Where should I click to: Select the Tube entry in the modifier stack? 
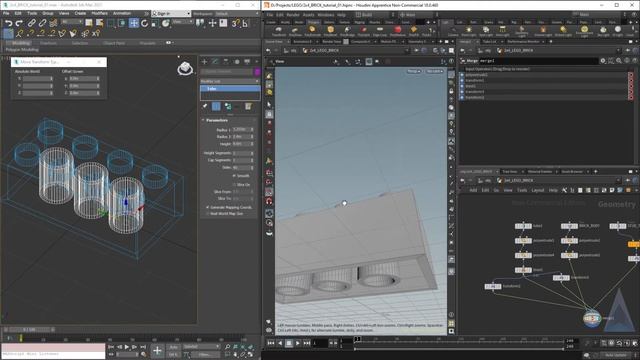point(230,89)
